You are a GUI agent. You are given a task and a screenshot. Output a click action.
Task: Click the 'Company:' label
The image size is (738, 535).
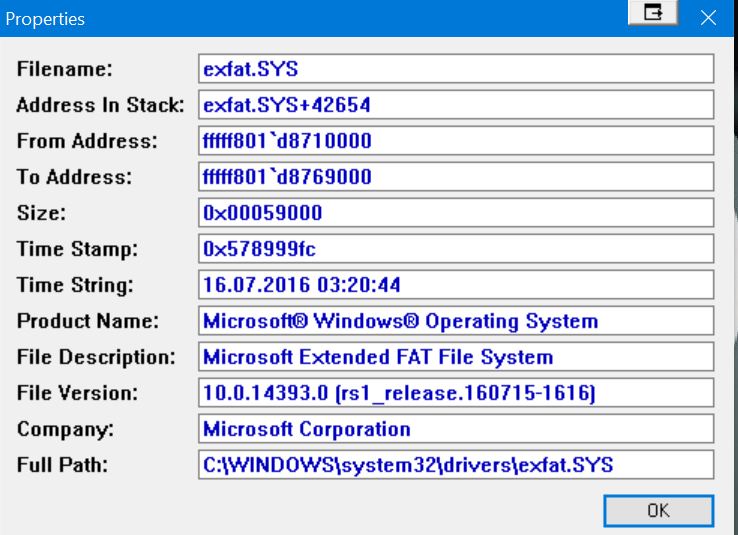click(65, 430)
